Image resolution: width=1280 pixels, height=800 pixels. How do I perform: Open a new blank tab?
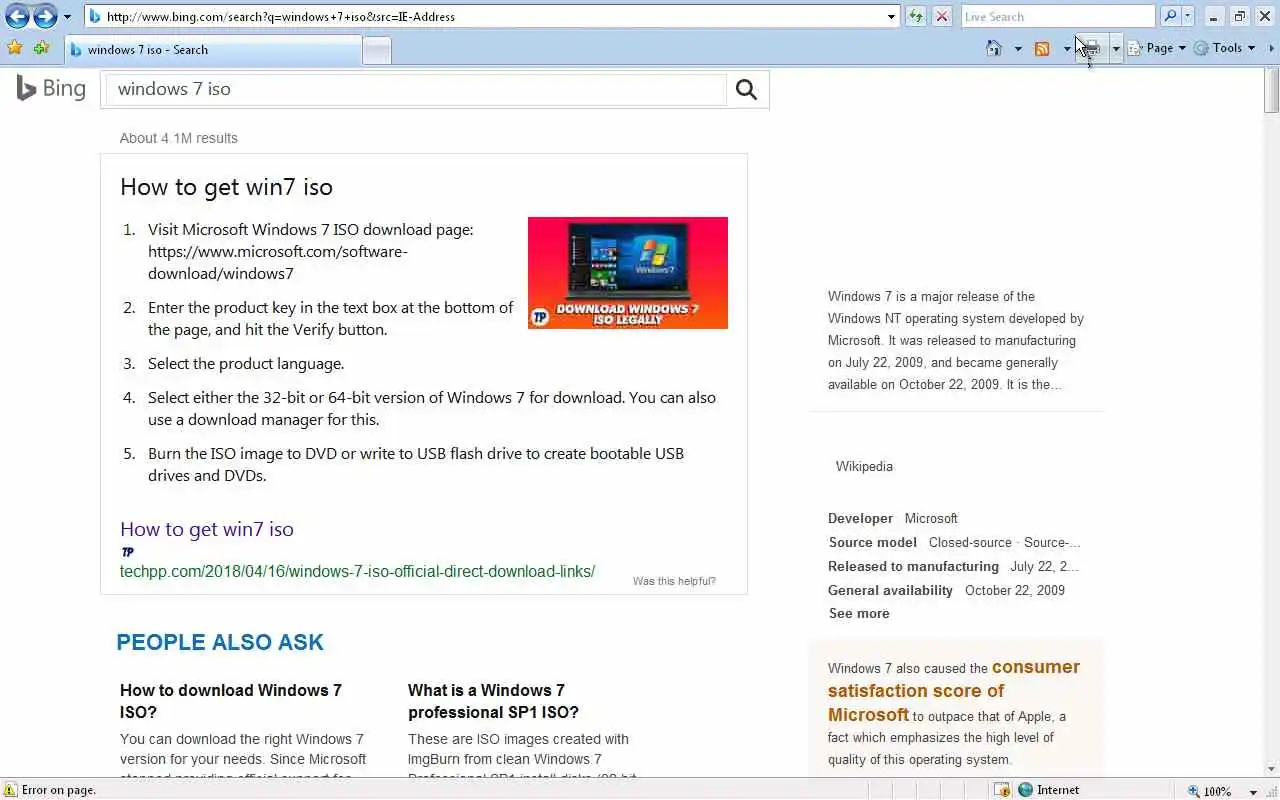coord(377,50)
